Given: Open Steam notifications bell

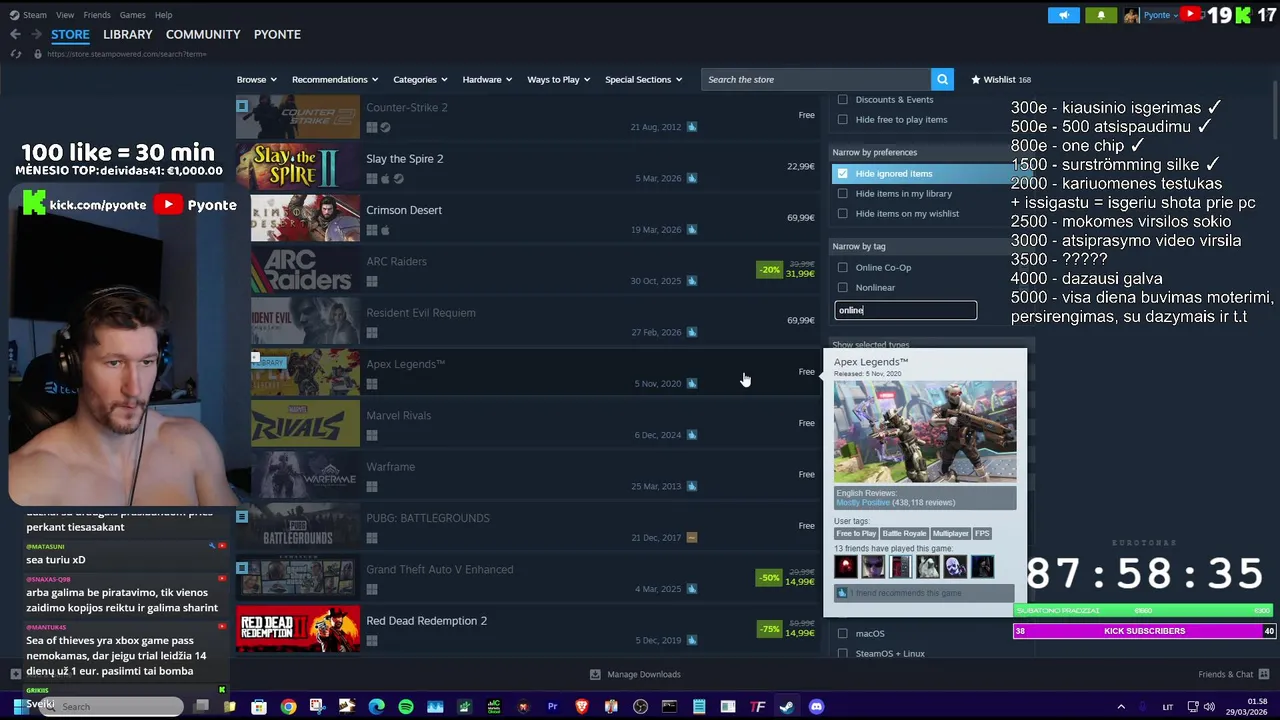Looking at the screenshot, I should 1101,15.
